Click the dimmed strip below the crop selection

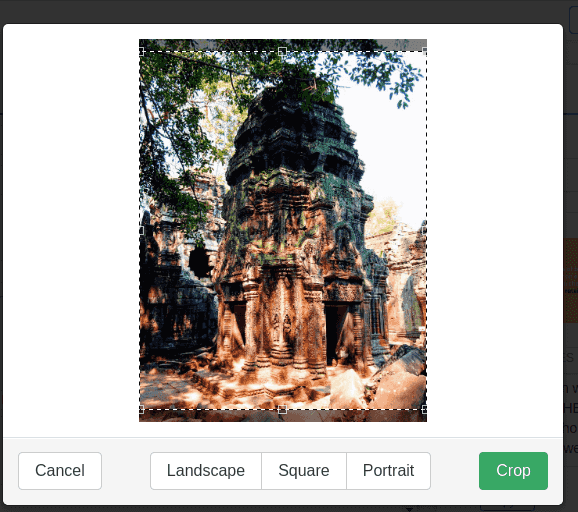[283, 415]
